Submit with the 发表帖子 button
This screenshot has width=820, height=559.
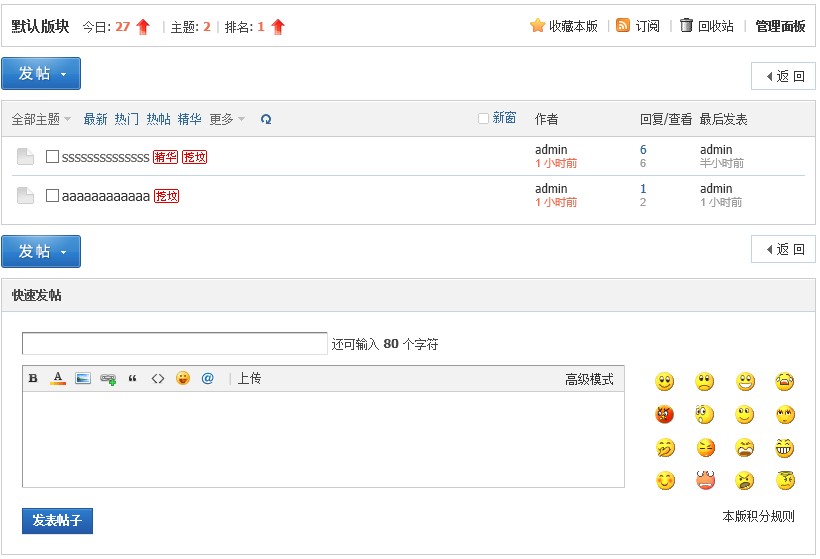[x=58, y=520]
